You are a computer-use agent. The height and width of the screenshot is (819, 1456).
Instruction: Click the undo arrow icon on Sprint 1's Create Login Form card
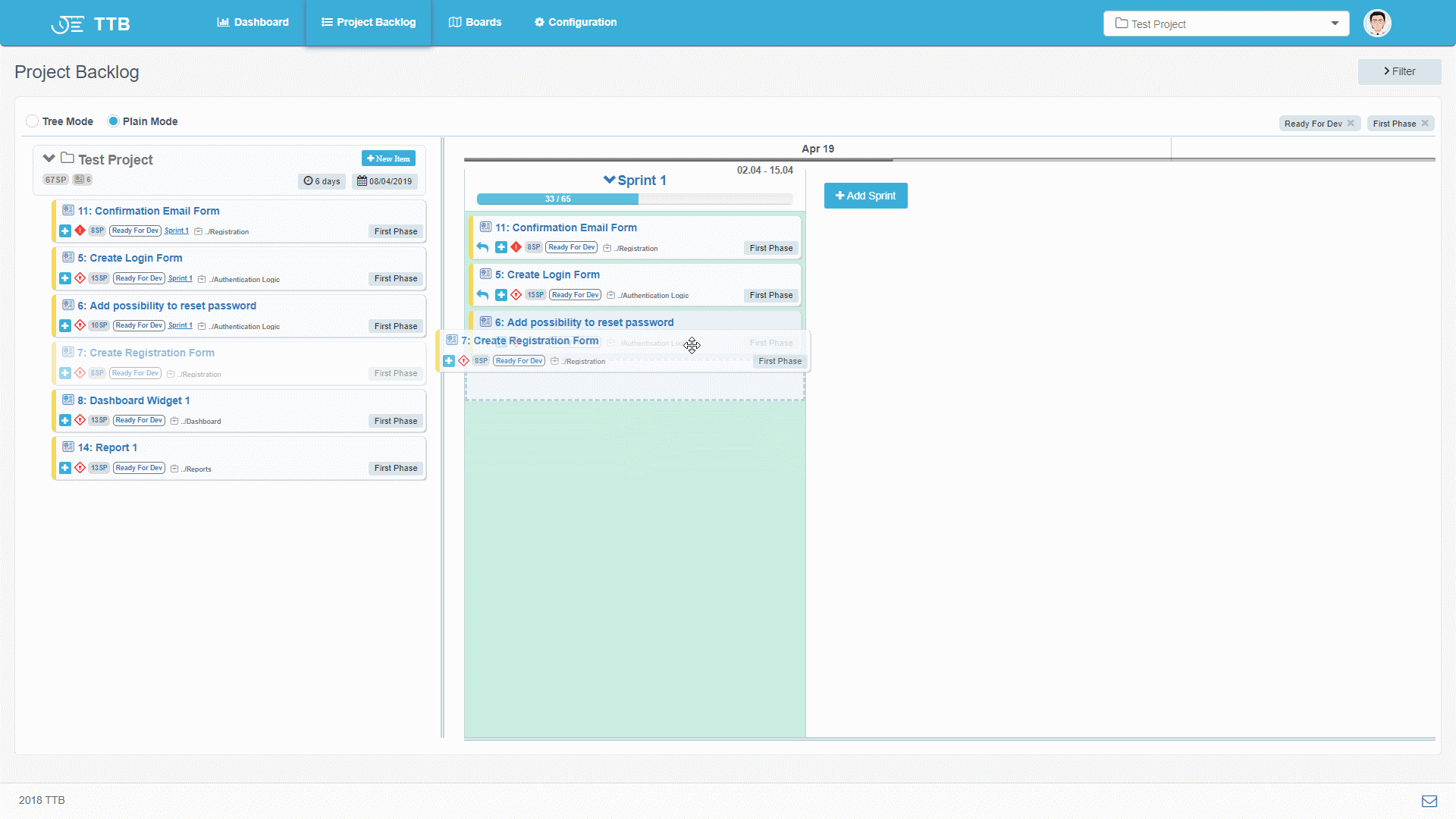pos(482,295)
